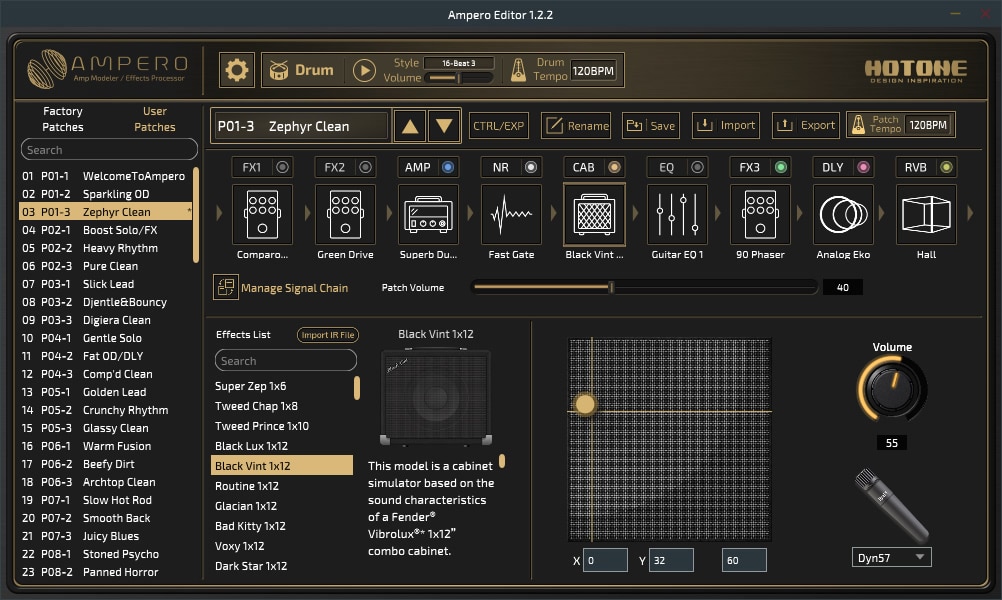
Task: Open the CTRL/EXP settings
Action: tap(498, 126)
